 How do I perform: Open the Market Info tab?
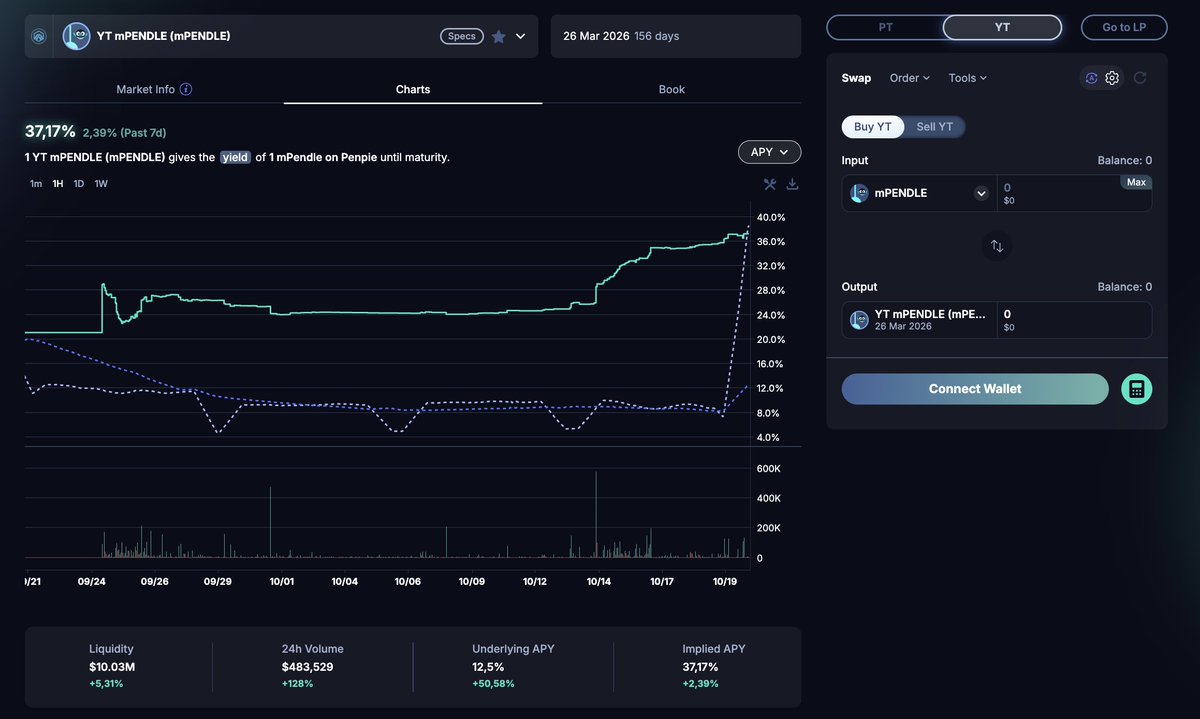(145, 89)
